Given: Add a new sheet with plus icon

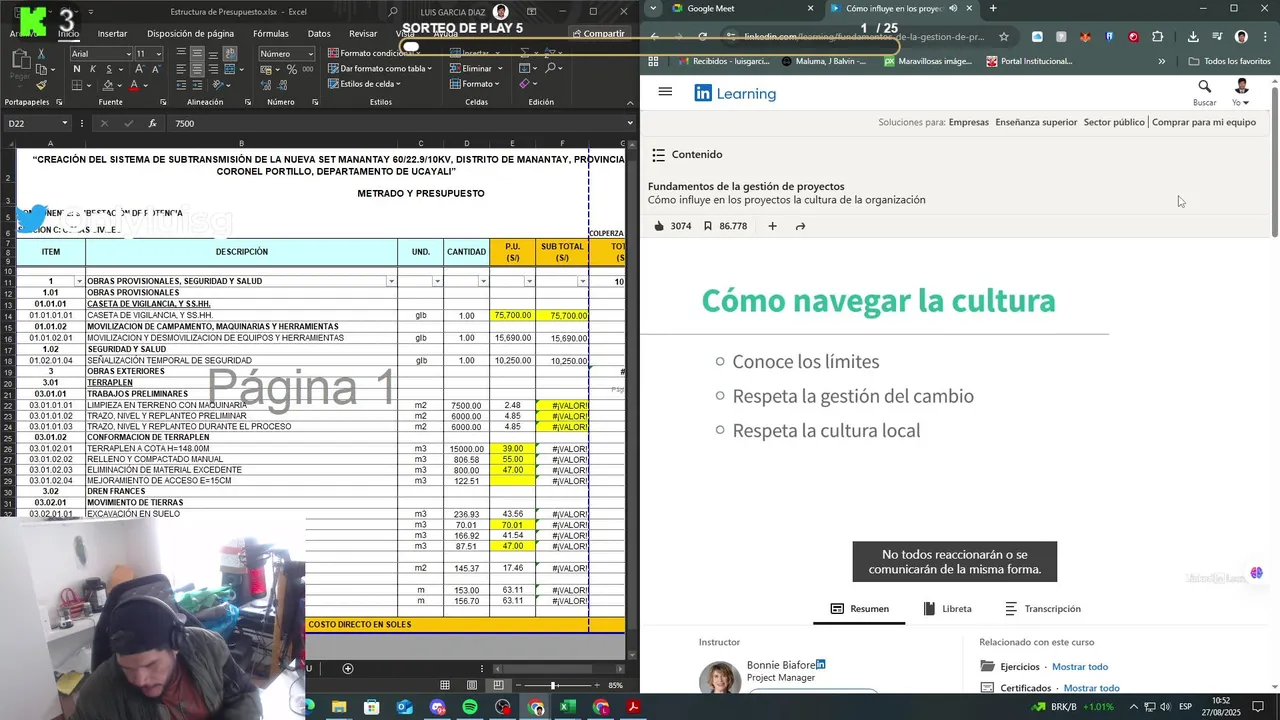Looking at the screenshot, I should [348, 668].
